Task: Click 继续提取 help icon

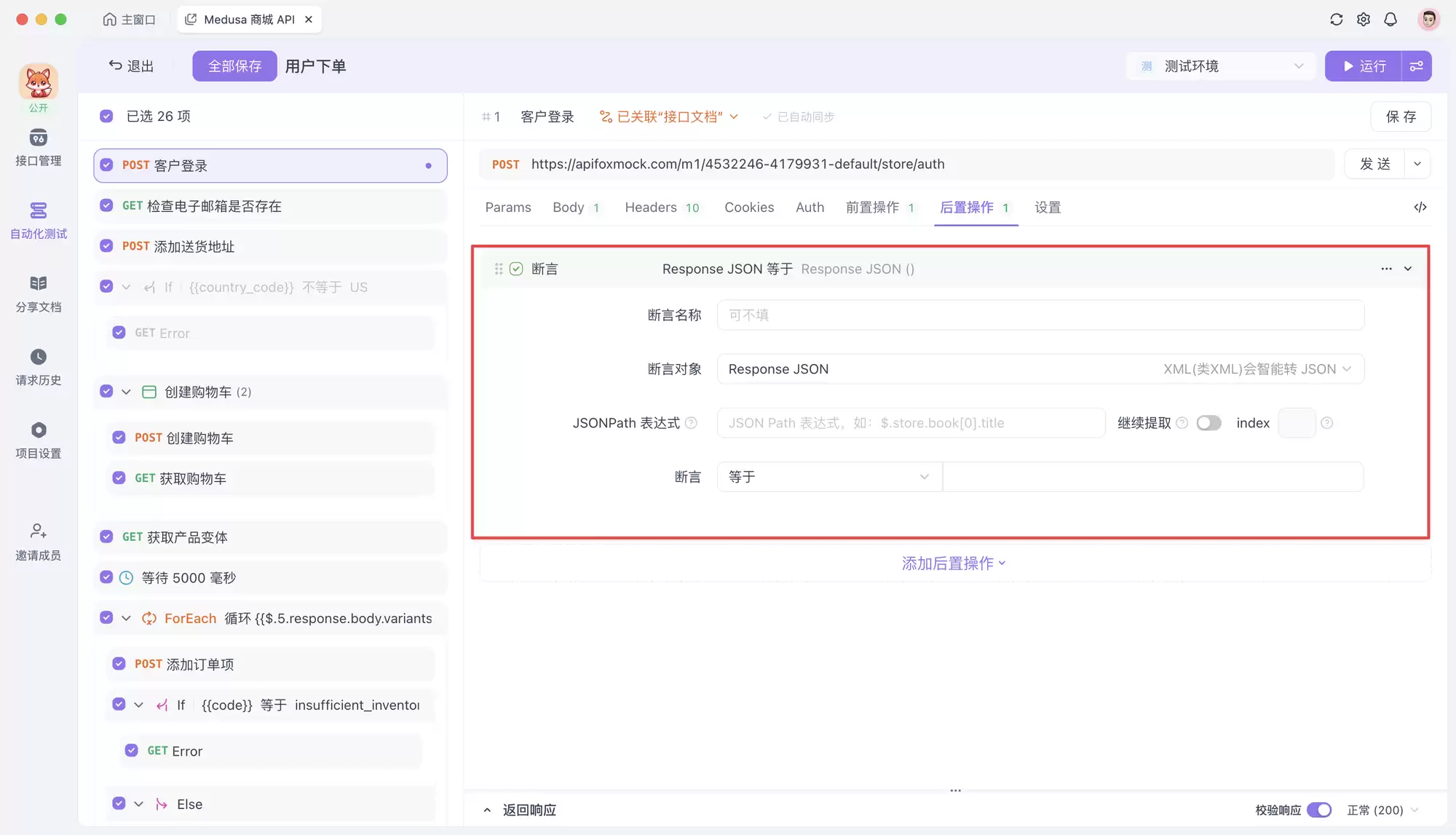Action: pos(1182,423)
